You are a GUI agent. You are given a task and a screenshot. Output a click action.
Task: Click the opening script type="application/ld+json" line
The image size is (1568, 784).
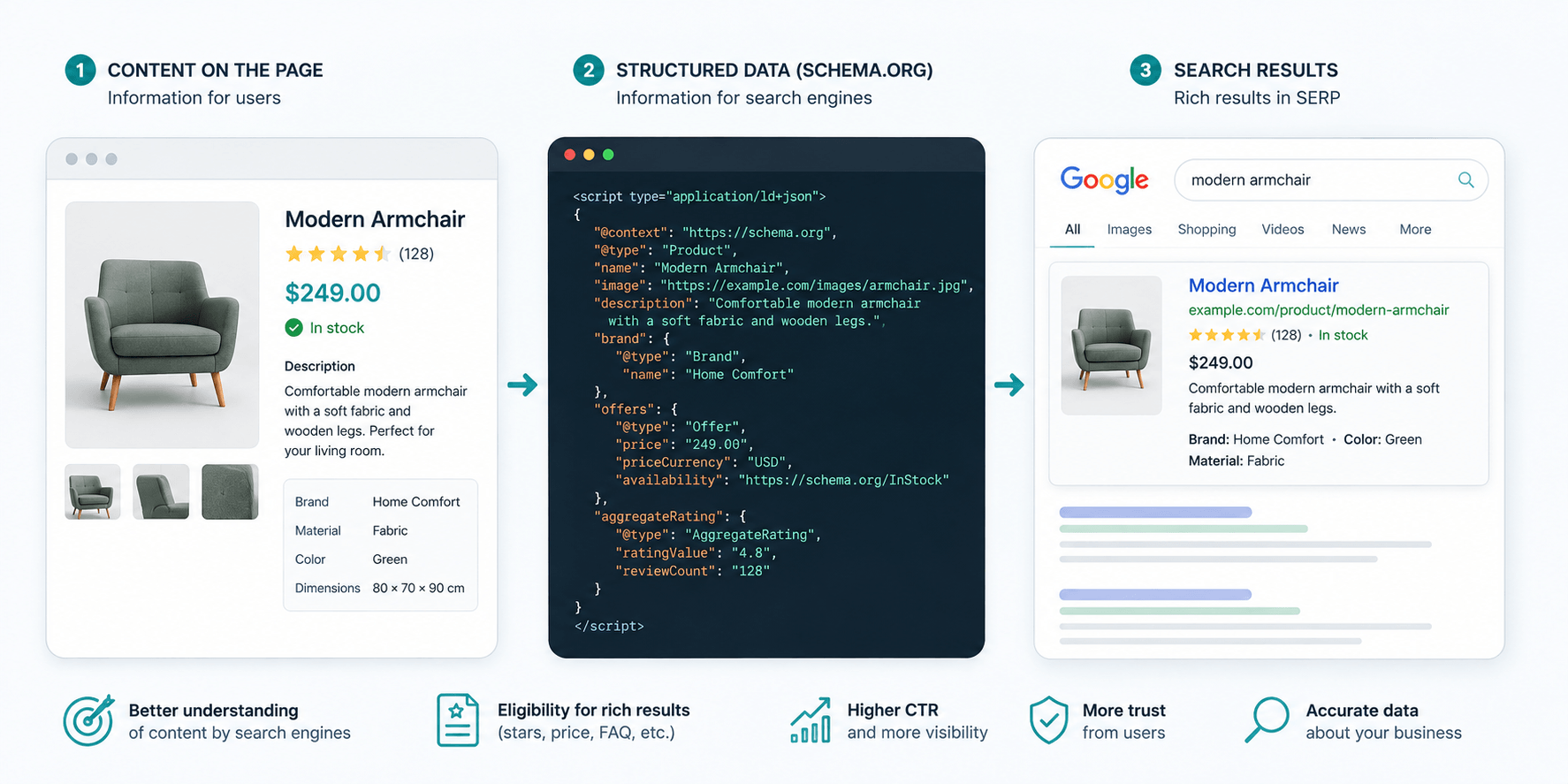(x=699, y=196)
